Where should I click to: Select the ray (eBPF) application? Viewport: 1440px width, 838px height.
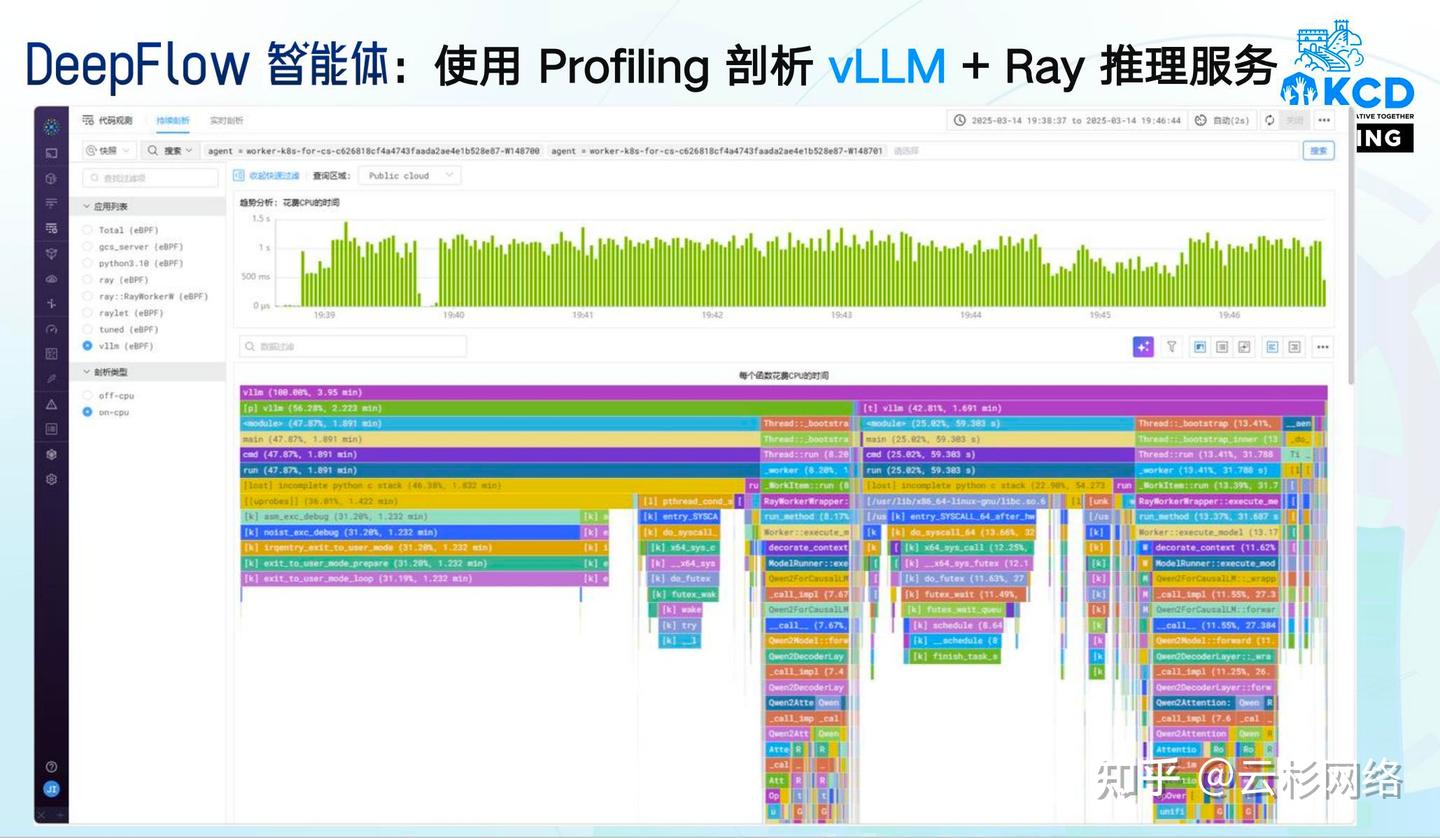(x=115, y=280)
